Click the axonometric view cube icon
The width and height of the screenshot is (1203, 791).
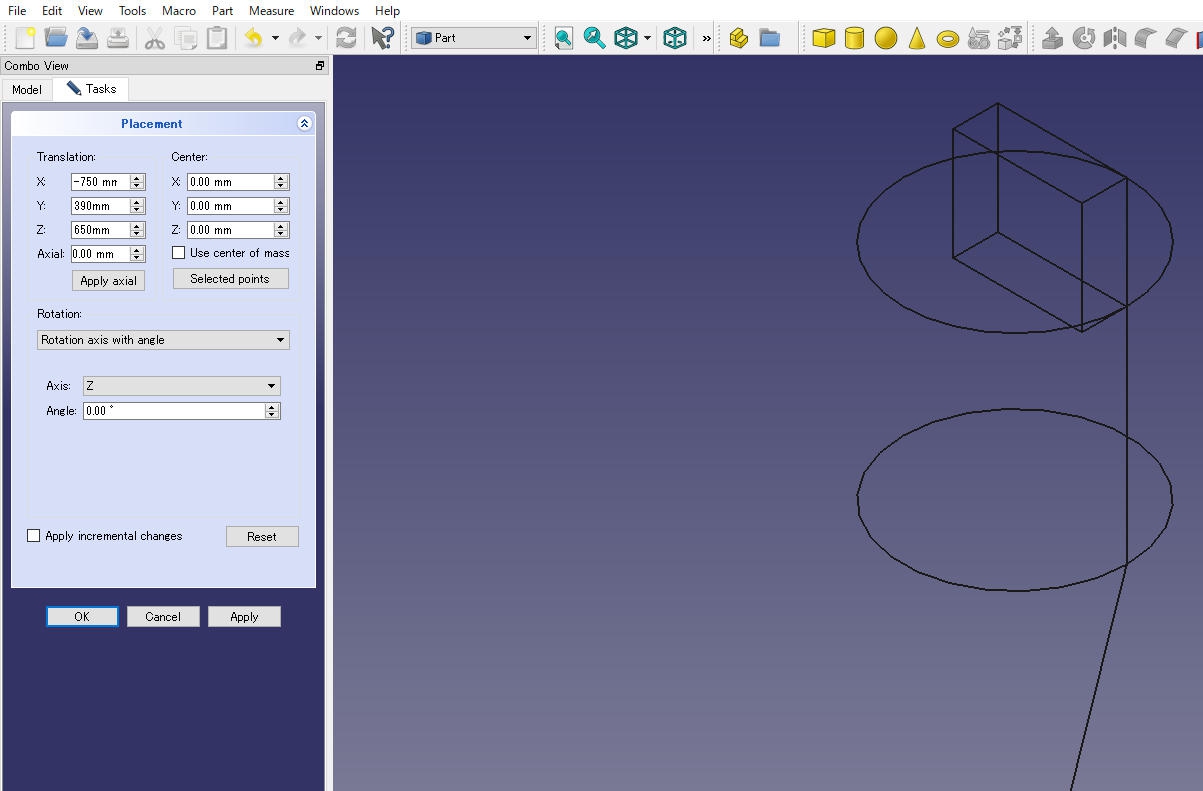coord(675,38)
